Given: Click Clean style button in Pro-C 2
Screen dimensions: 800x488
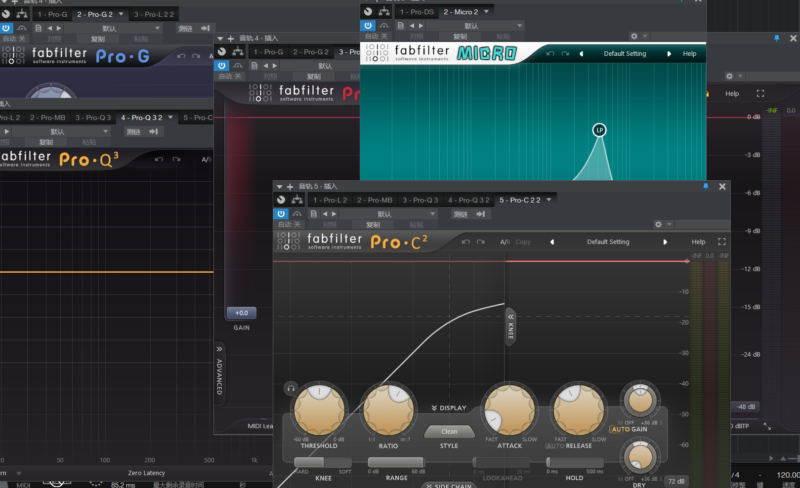Looking at the screenshot, I should 449,432.
